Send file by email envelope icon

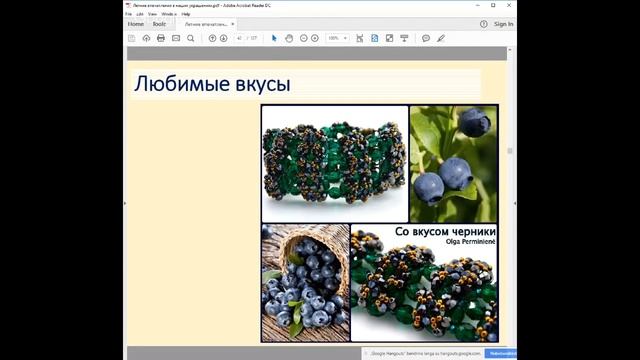click(176, 38)
